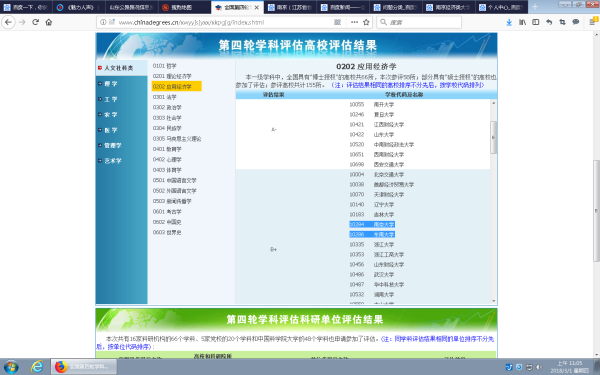
Task: Click the undo arrow toolbar icon
Action: tap(549, 22)
